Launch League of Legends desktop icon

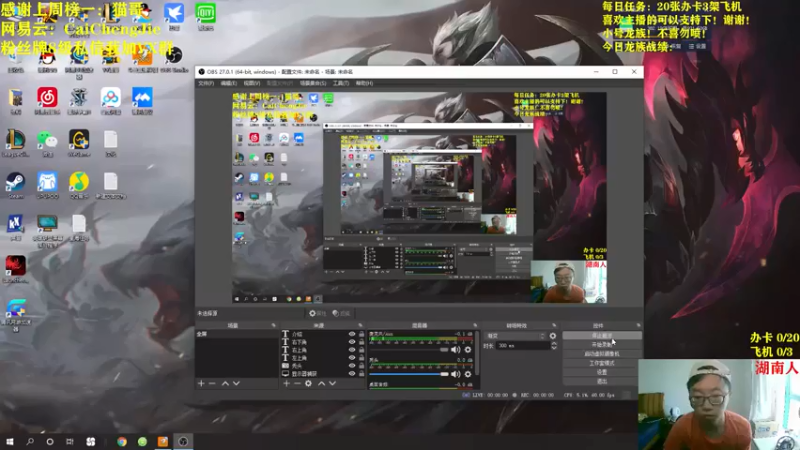coord(15,140)
